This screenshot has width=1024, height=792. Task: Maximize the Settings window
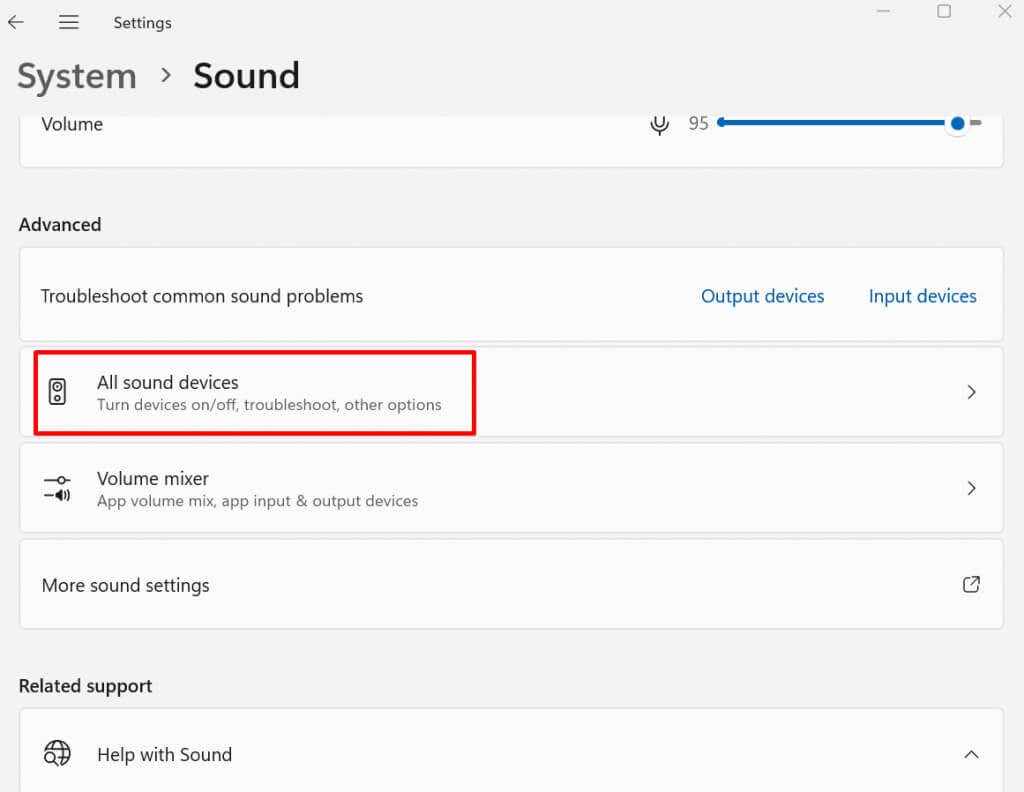pos(943,12)
